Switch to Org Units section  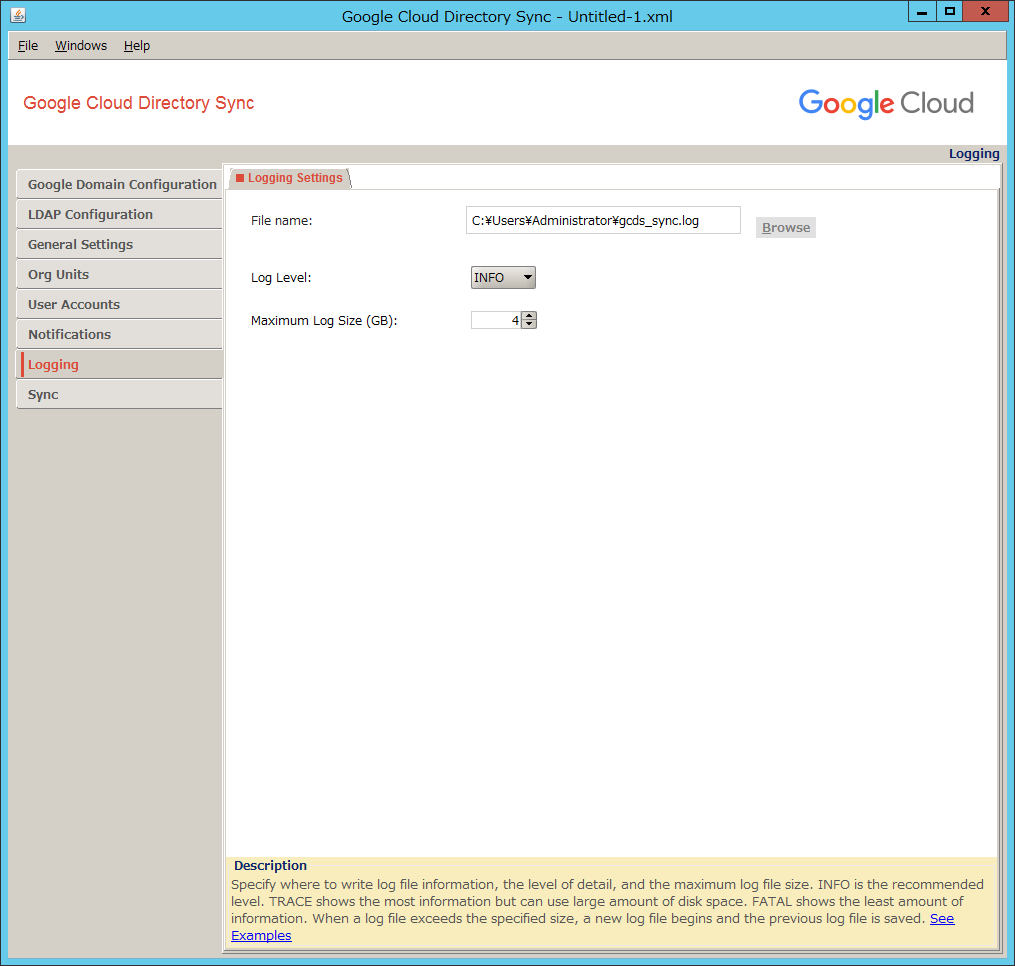pos(120,275)
